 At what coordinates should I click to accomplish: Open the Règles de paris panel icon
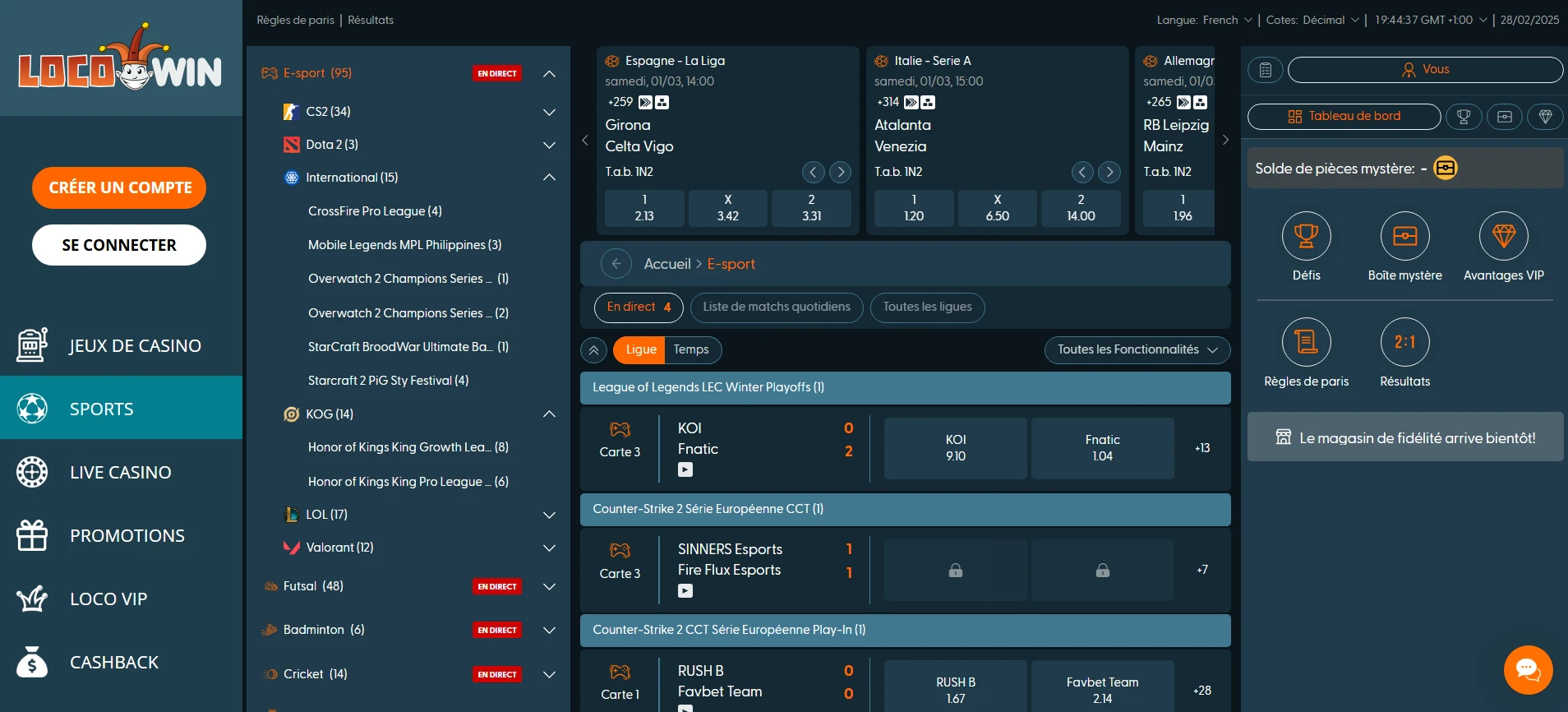coord(1306,342)
